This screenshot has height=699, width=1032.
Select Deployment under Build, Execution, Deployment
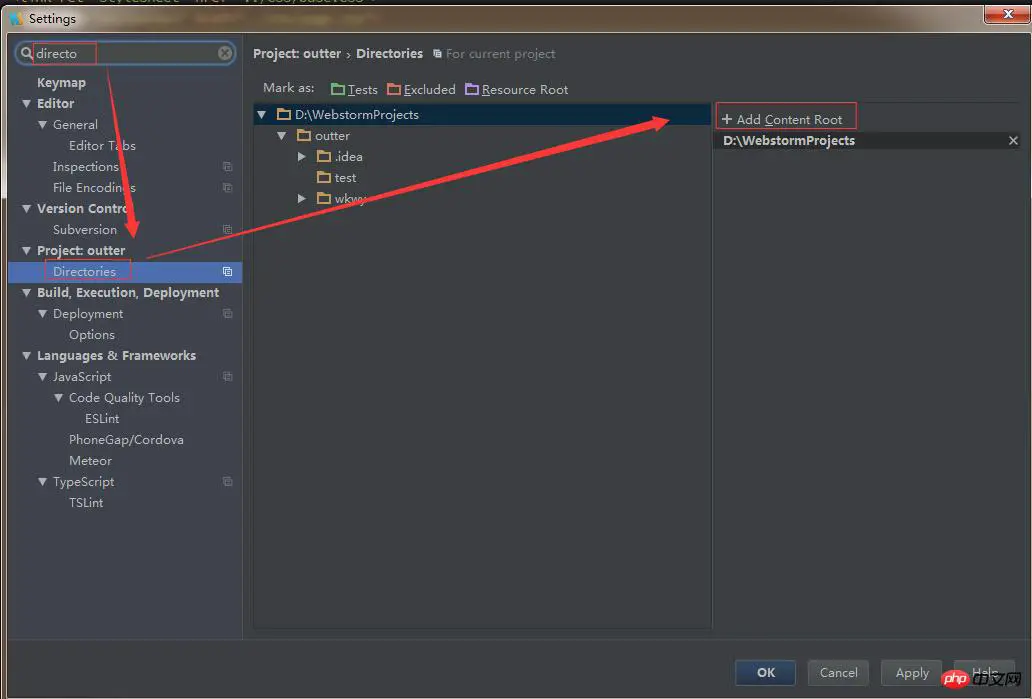(88, 314)
